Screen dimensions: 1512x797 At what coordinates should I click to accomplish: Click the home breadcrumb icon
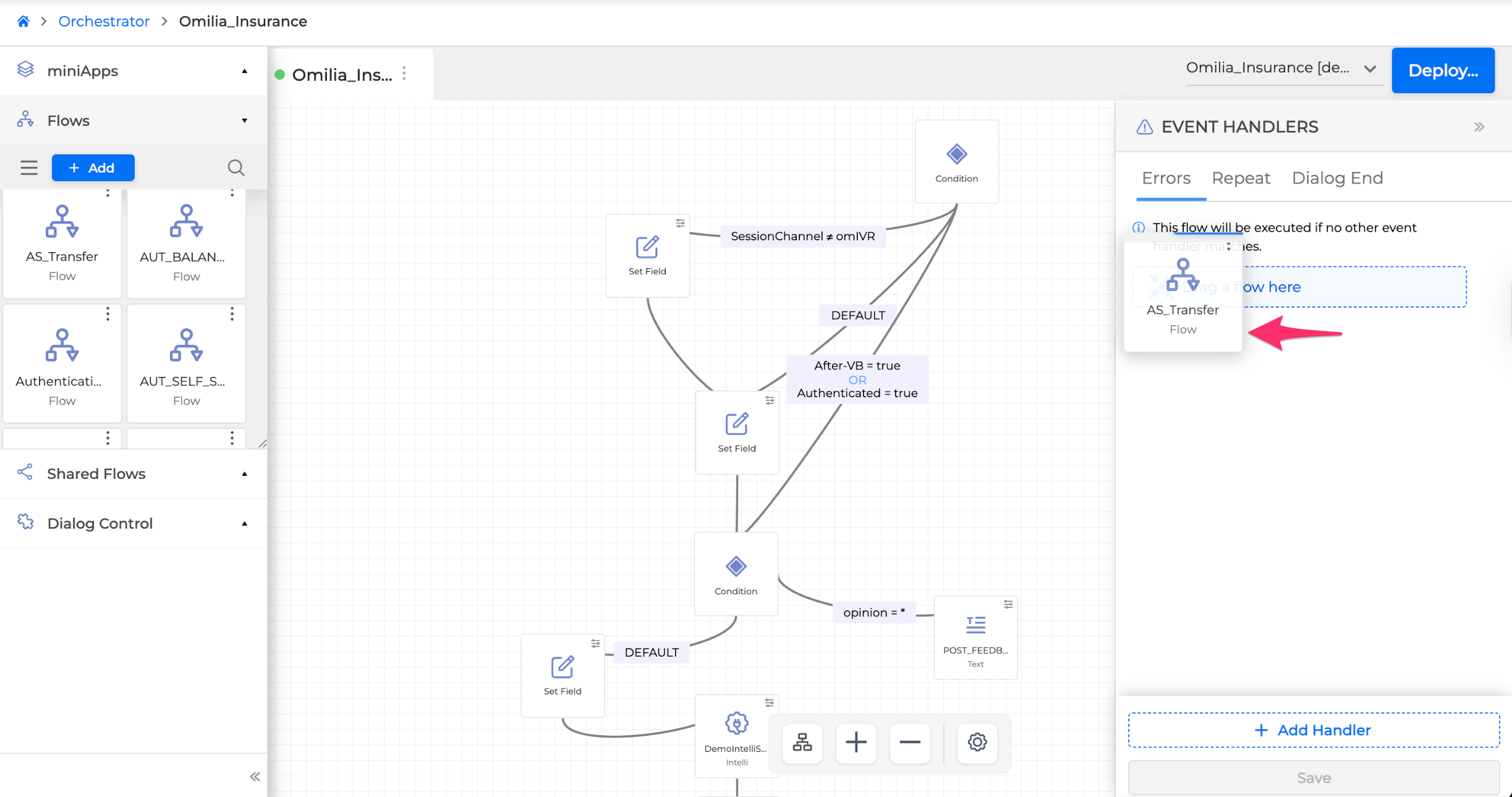(x=23, y=22)
